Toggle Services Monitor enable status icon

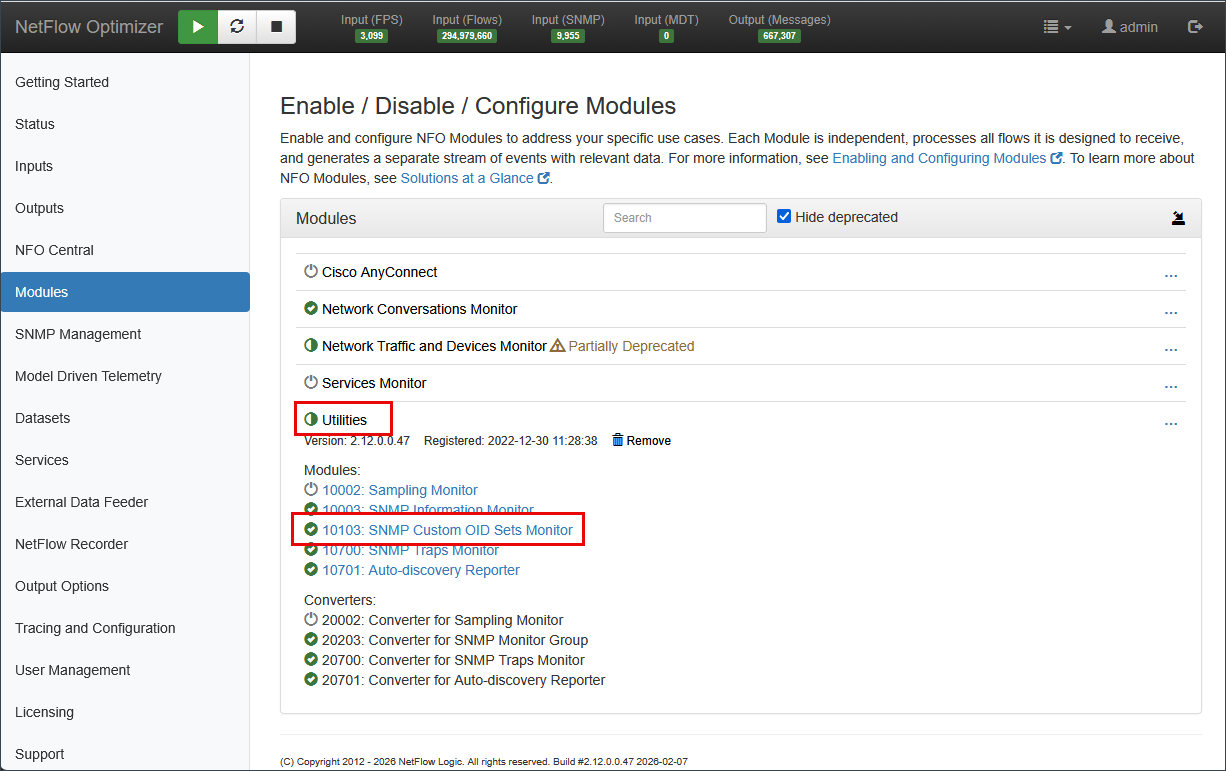311,383
